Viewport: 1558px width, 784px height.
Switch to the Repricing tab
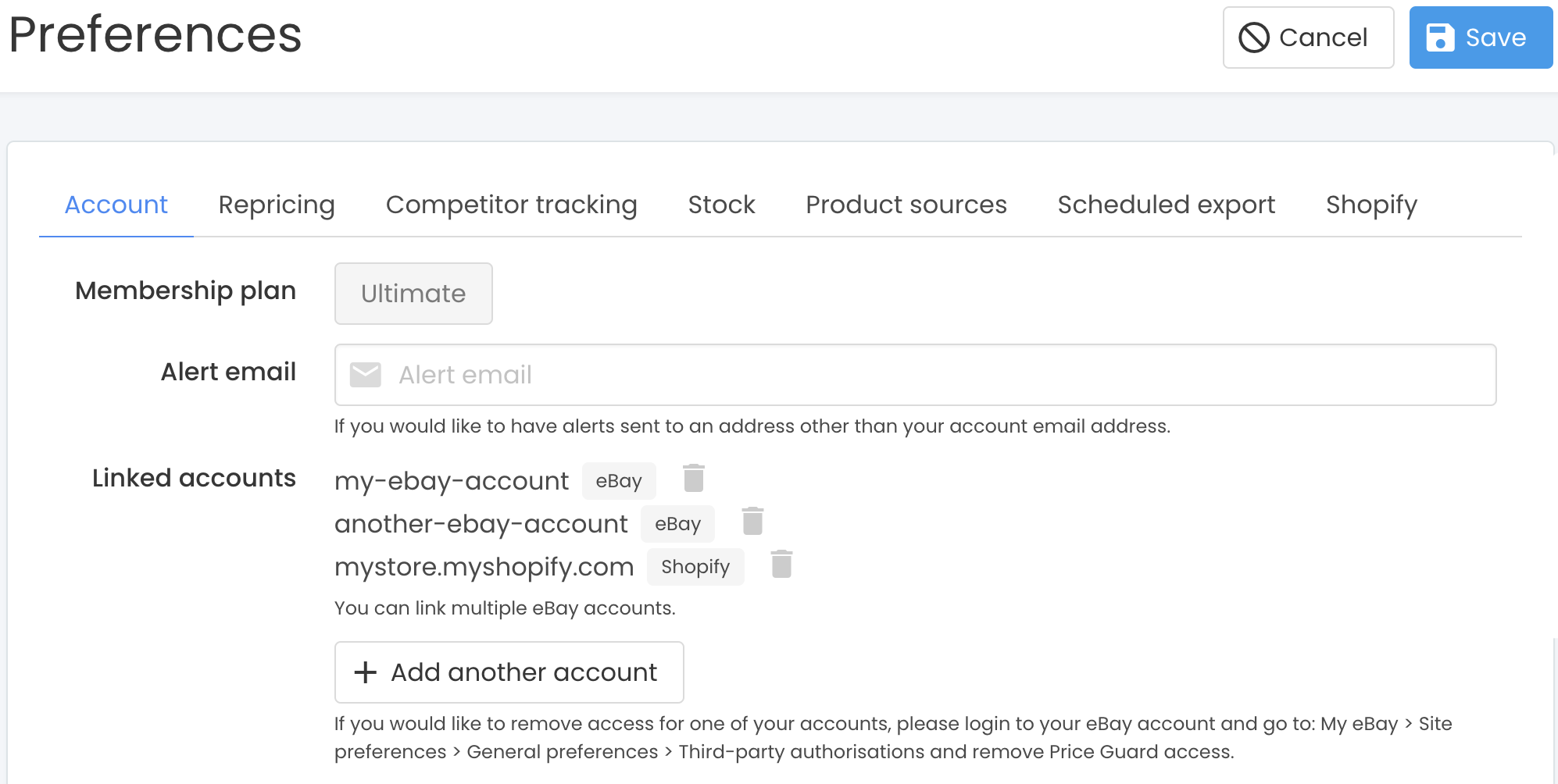point(277,205)
